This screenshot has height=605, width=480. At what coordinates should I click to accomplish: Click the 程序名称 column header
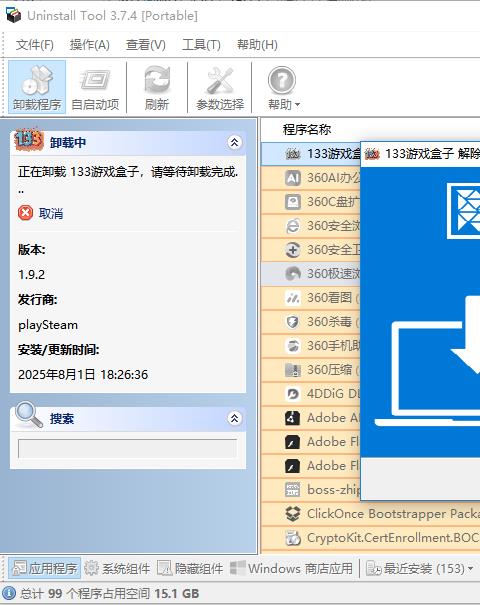[x=307, y=130]
